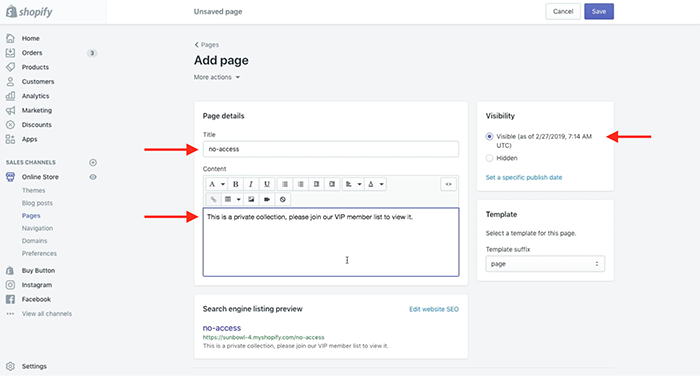Toggle italic formatting
This screenshot has height=376, width=700.
[251, 184]
